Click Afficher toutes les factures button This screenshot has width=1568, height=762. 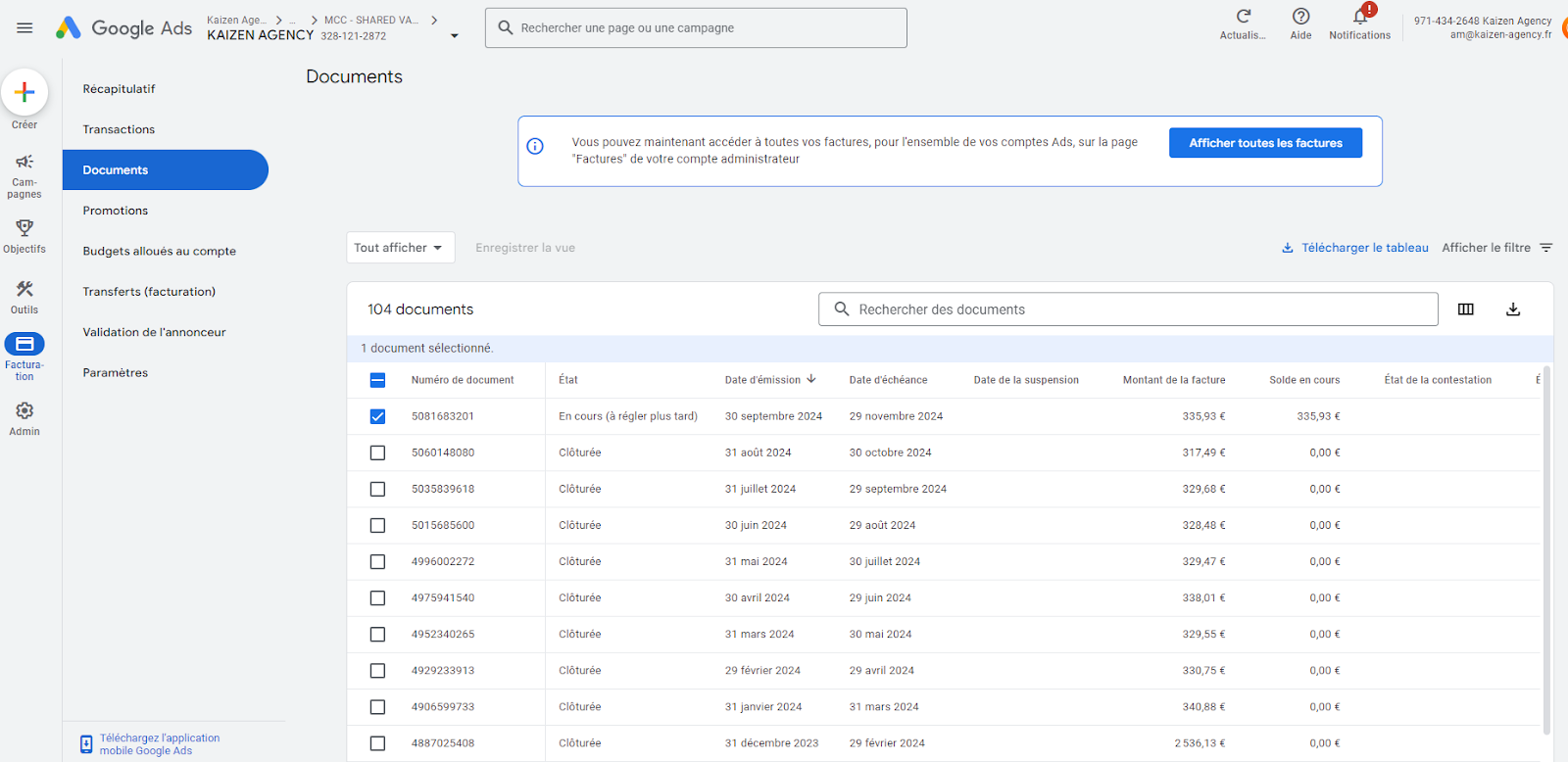tap(1265, 143)
